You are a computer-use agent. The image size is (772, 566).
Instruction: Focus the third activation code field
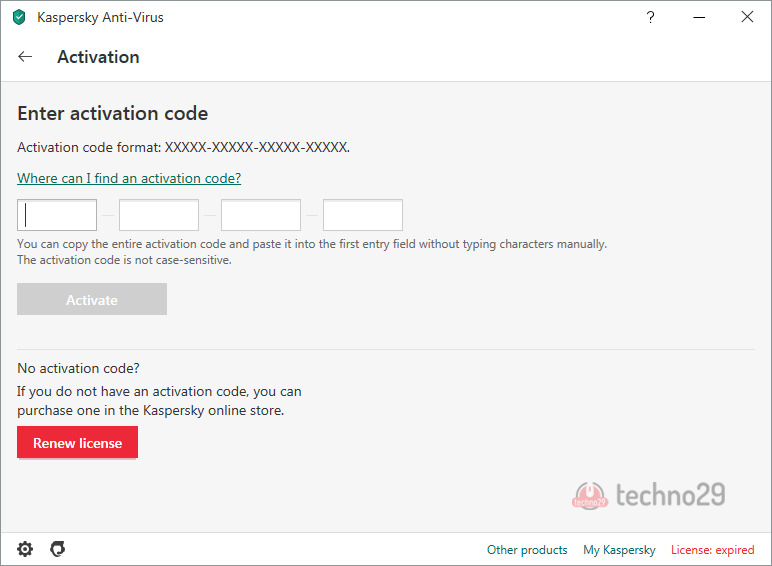[261, 215]
